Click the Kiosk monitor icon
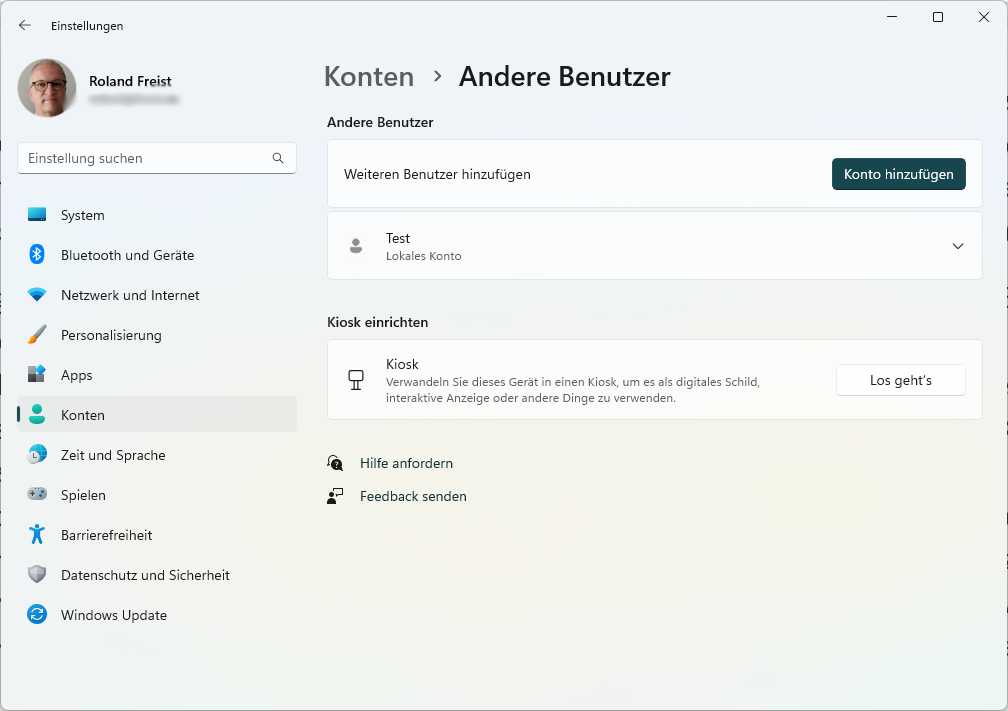This screenshot has width=1008, height=711. [356, 381]
